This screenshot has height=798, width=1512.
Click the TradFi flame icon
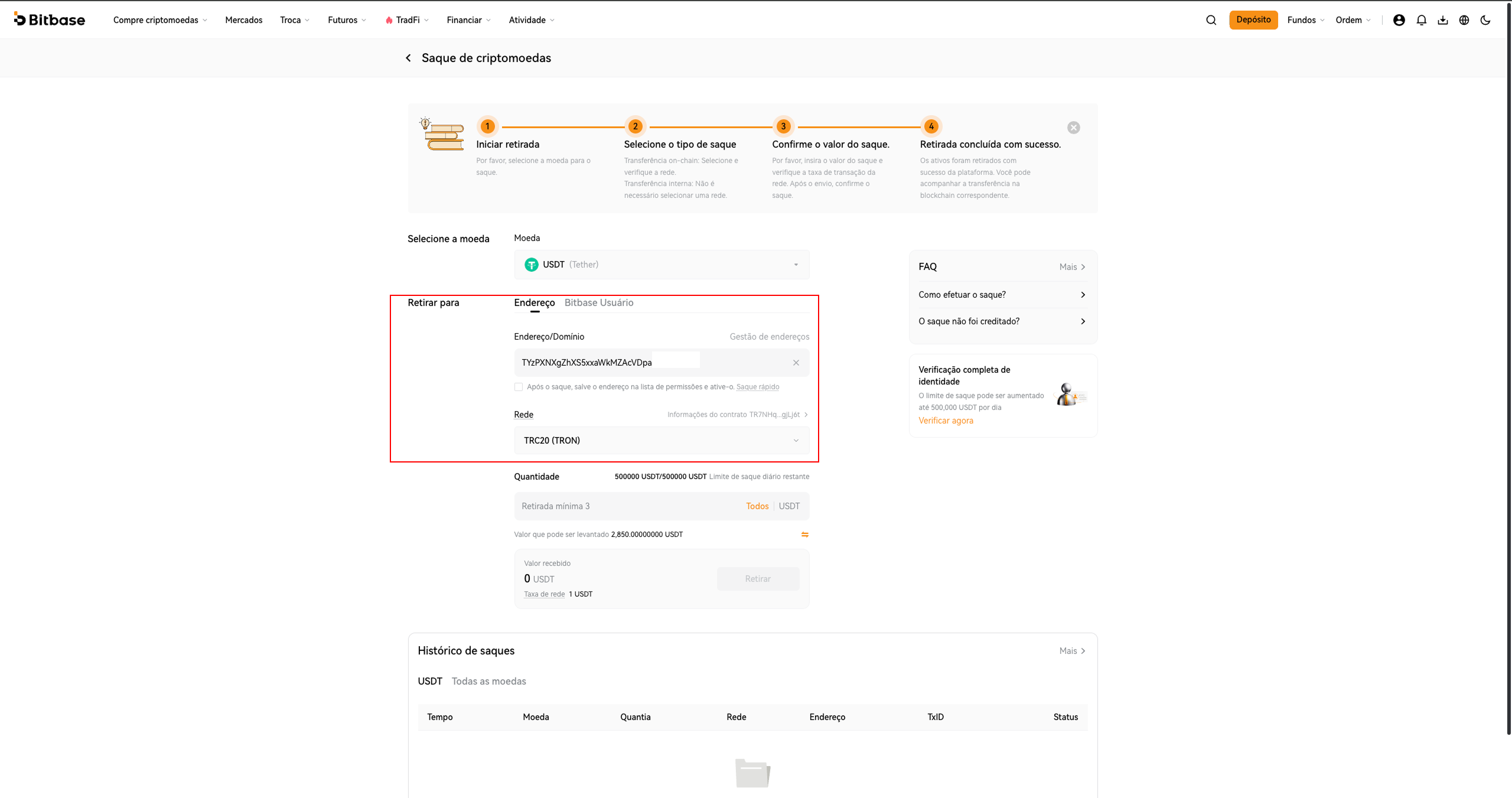389,20
